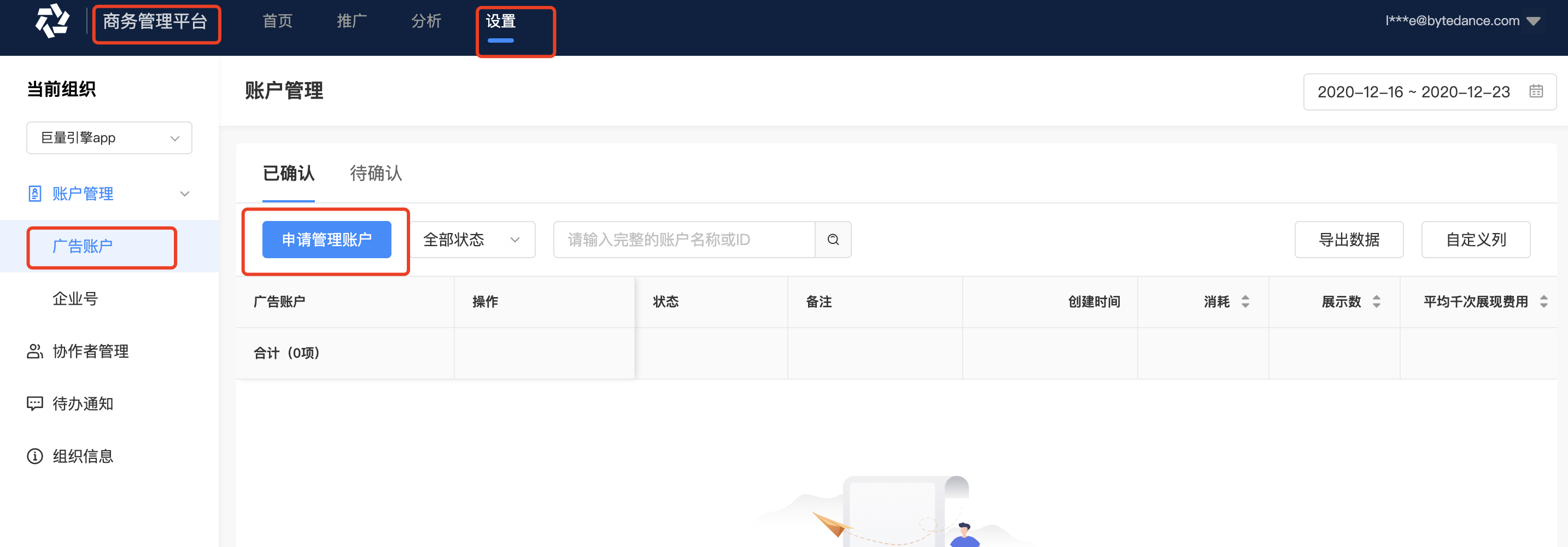Switch to the 已确认 tab

pos(289,173)
